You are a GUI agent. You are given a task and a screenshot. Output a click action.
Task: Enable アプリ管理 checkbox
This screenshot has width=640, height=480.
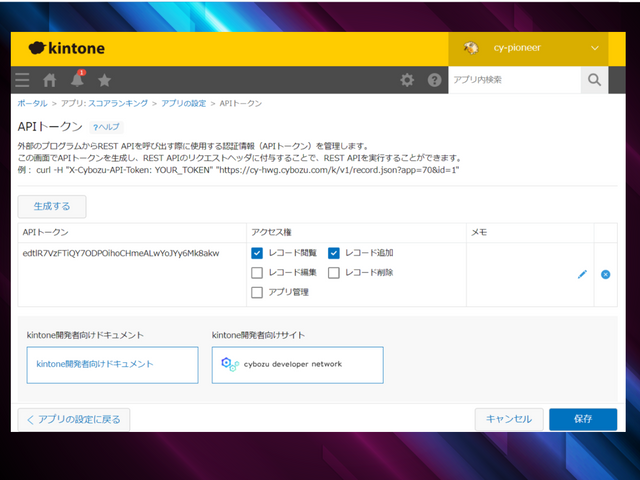257,292
